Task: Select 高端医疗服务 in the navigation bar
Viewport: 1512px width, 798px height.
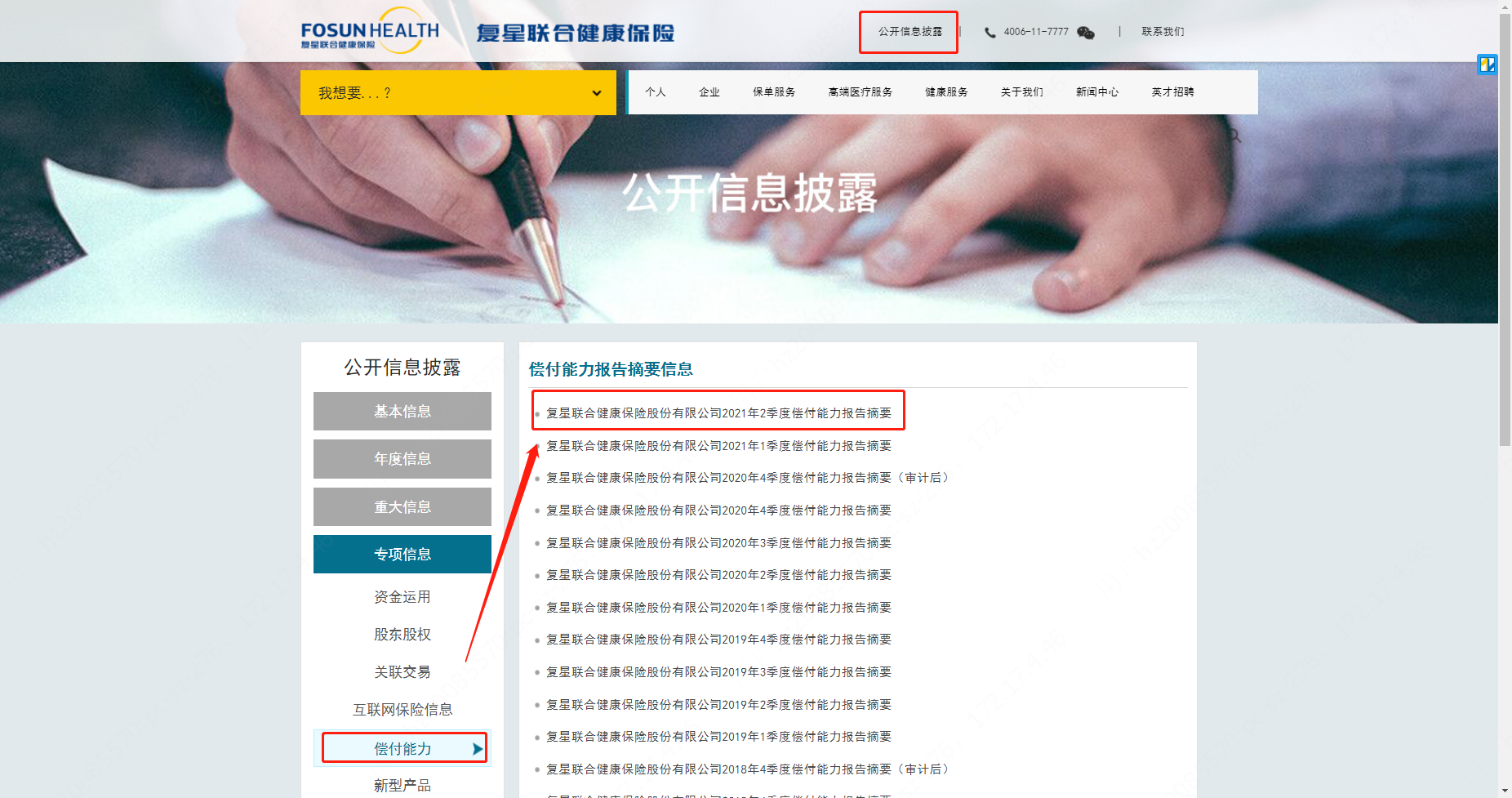Action: 861,92
